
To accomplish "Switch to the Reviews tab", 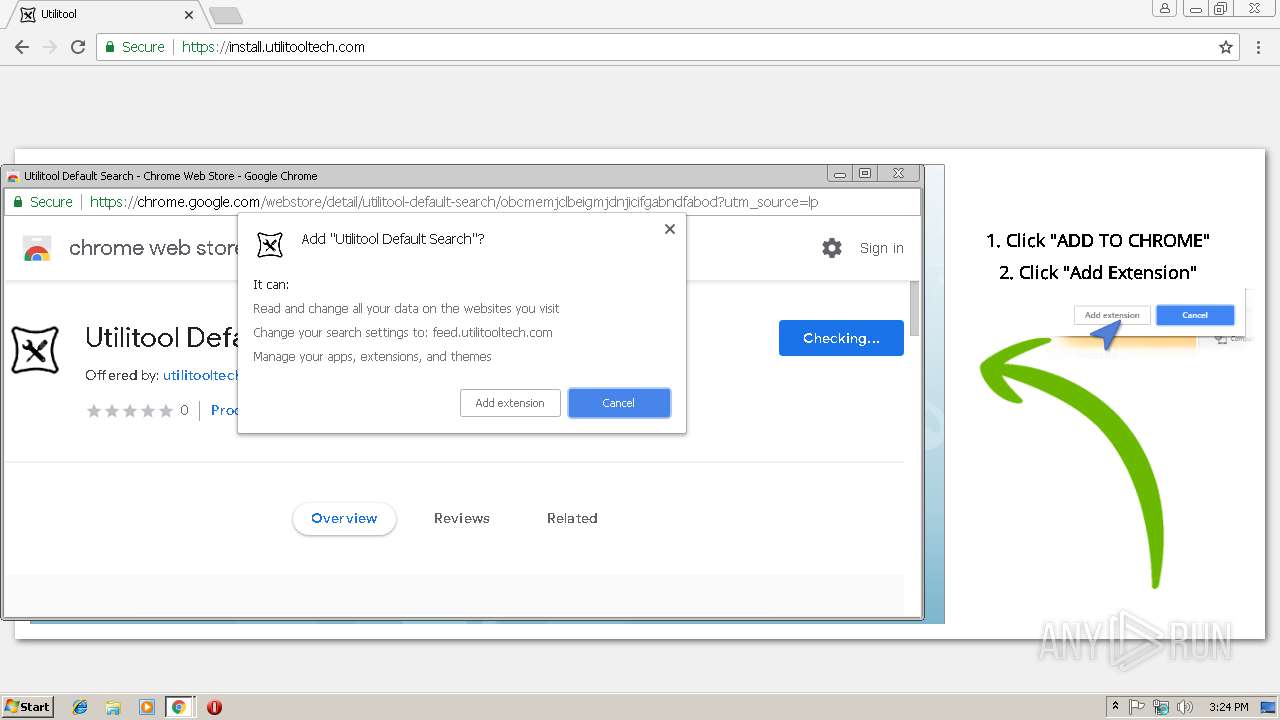I will pyautogui.click(x=462, y=518).
